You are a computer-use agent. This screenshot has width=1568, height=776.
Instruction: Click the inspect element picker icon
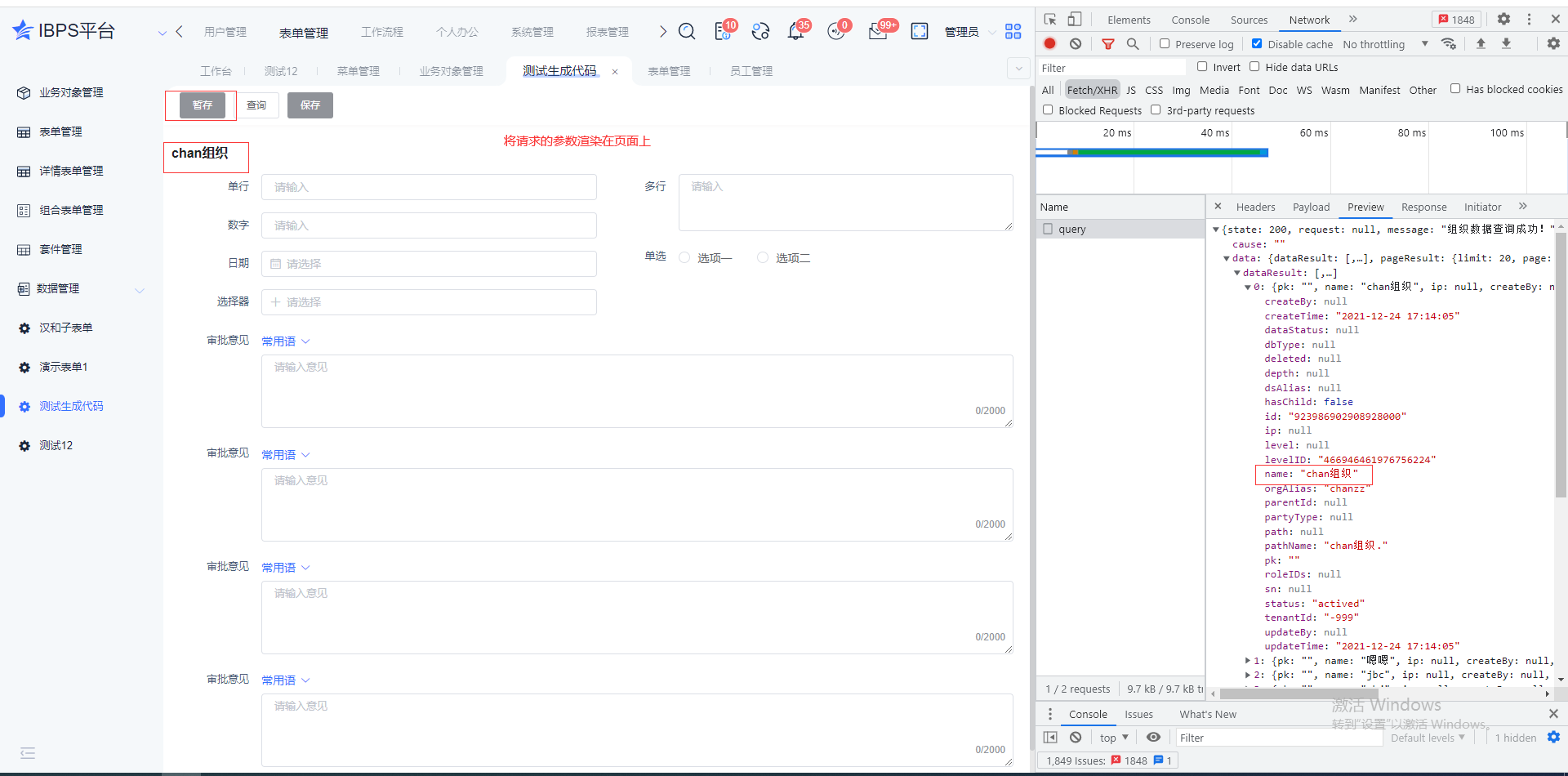pyautogui.click(x=1050, y=20)
